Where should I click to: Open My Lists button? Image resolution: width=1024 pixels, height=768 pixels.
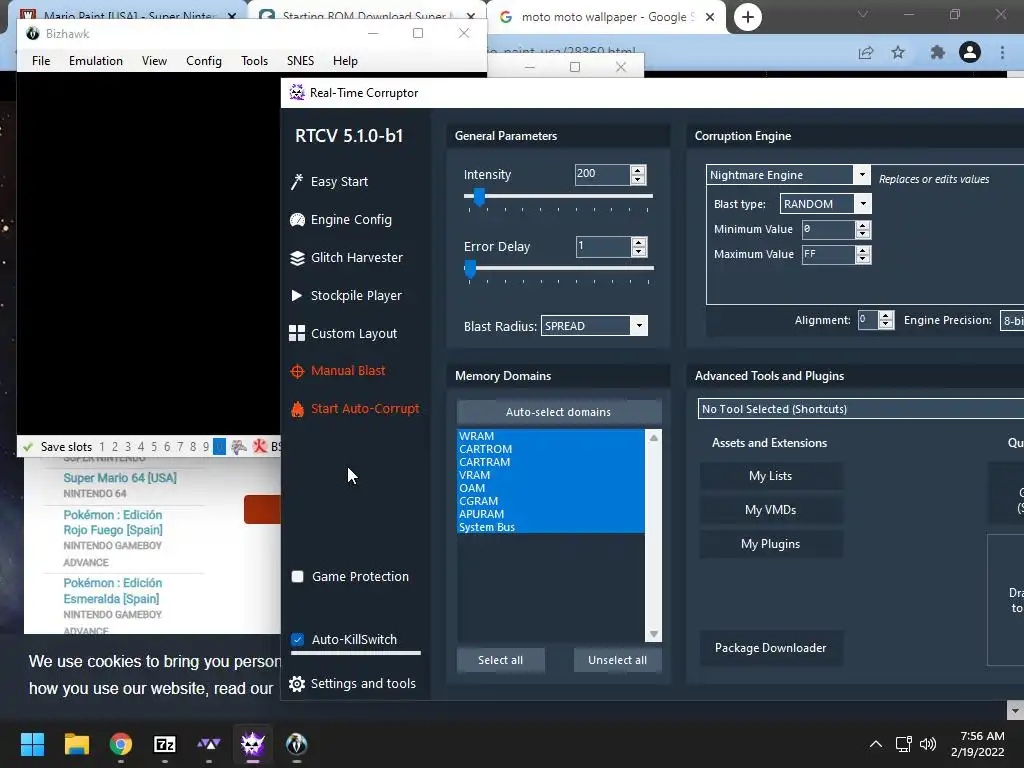coord(771,476)
